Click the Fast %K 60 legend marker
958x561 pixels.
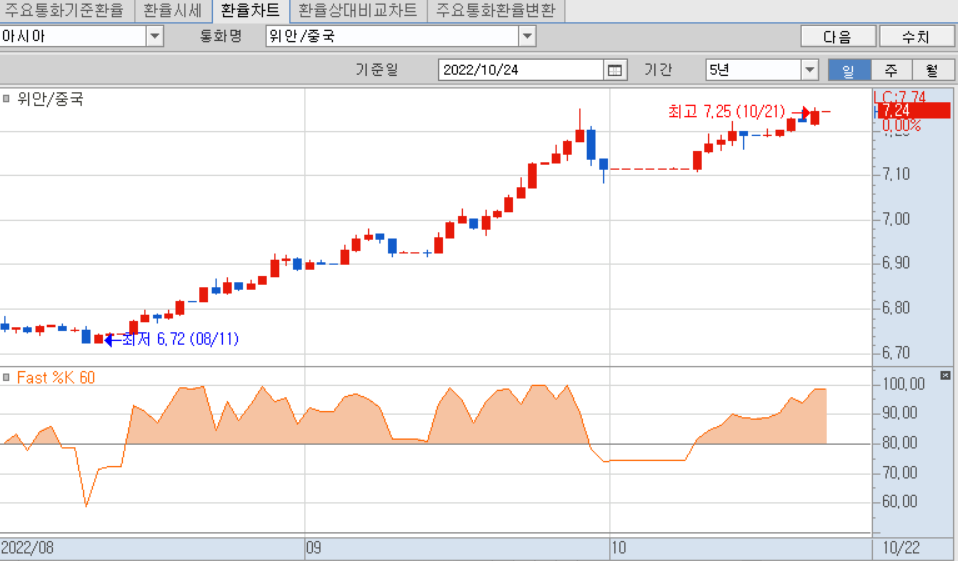[x=6, y=377]
